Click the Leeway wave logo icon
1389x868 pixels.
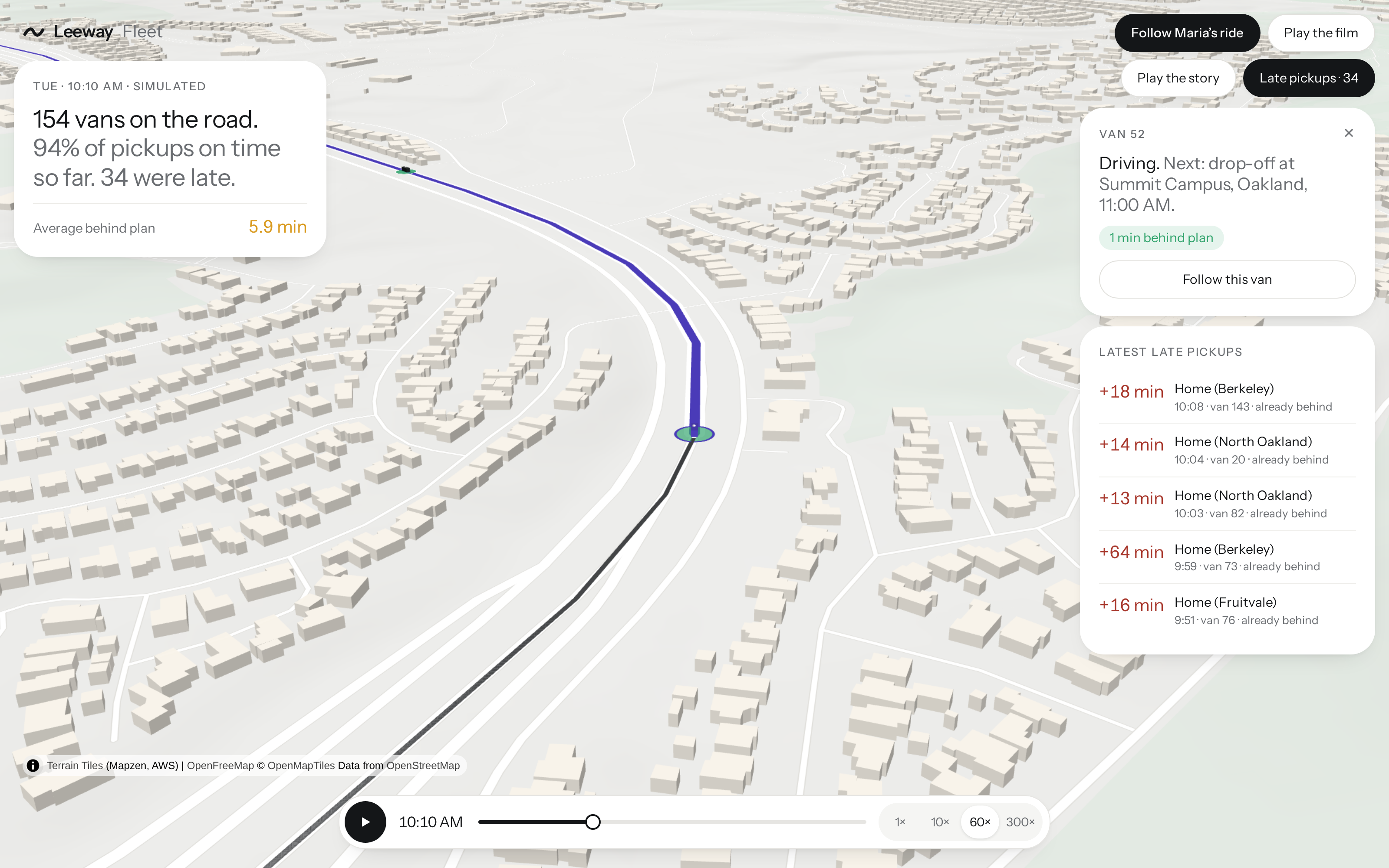tap(34, 32)
